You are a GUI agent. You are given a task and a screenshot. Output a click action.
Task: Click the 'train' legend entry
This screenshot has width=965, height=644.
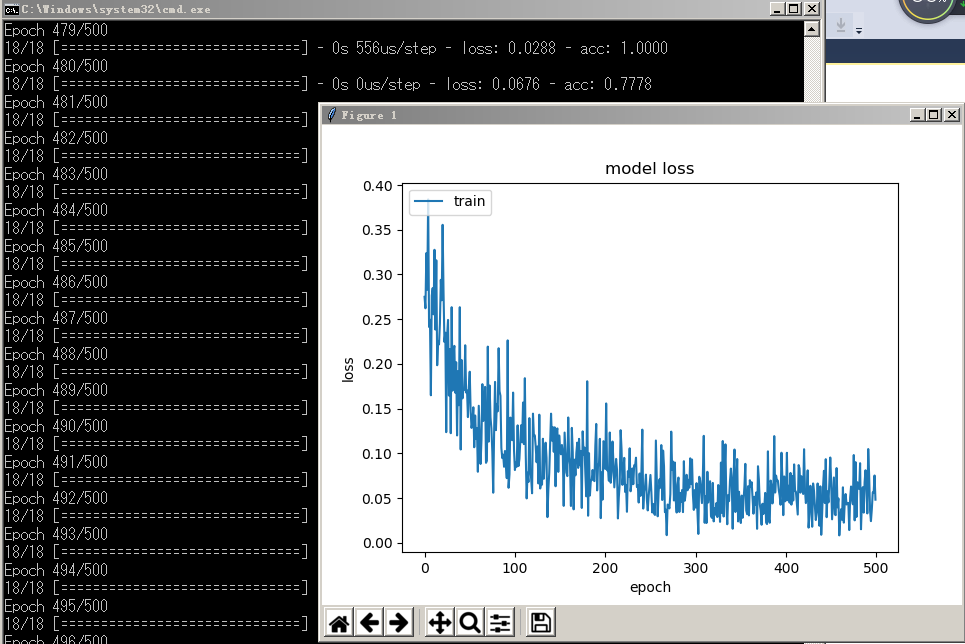468,201
